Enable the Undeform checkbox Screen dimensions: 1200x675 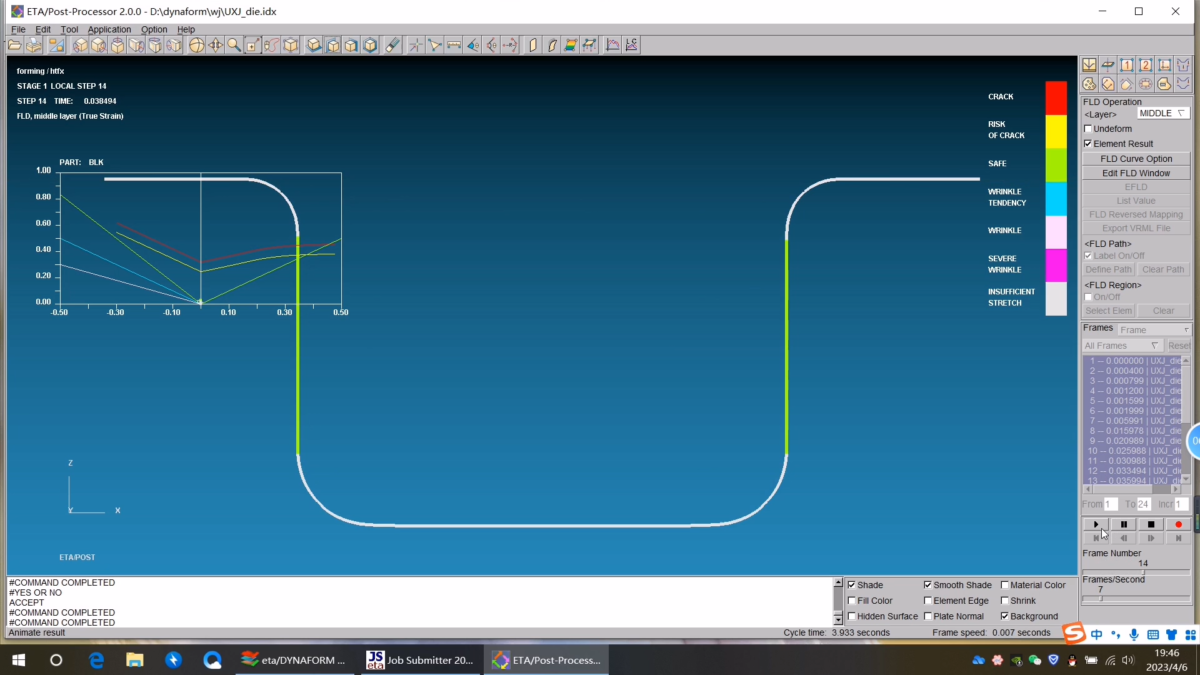pos(1089,129)
